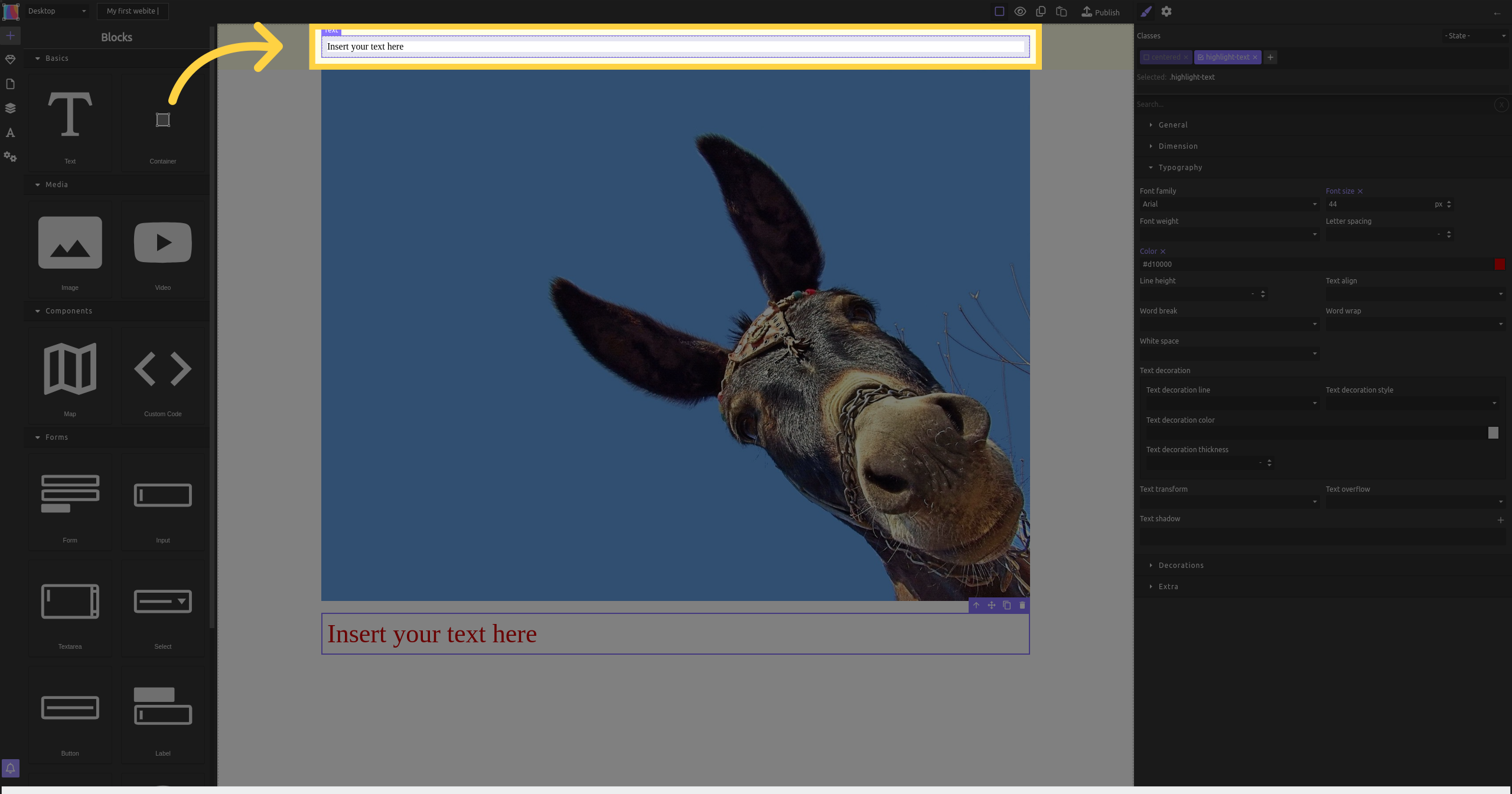Toggle component outlines square icon

999,12
